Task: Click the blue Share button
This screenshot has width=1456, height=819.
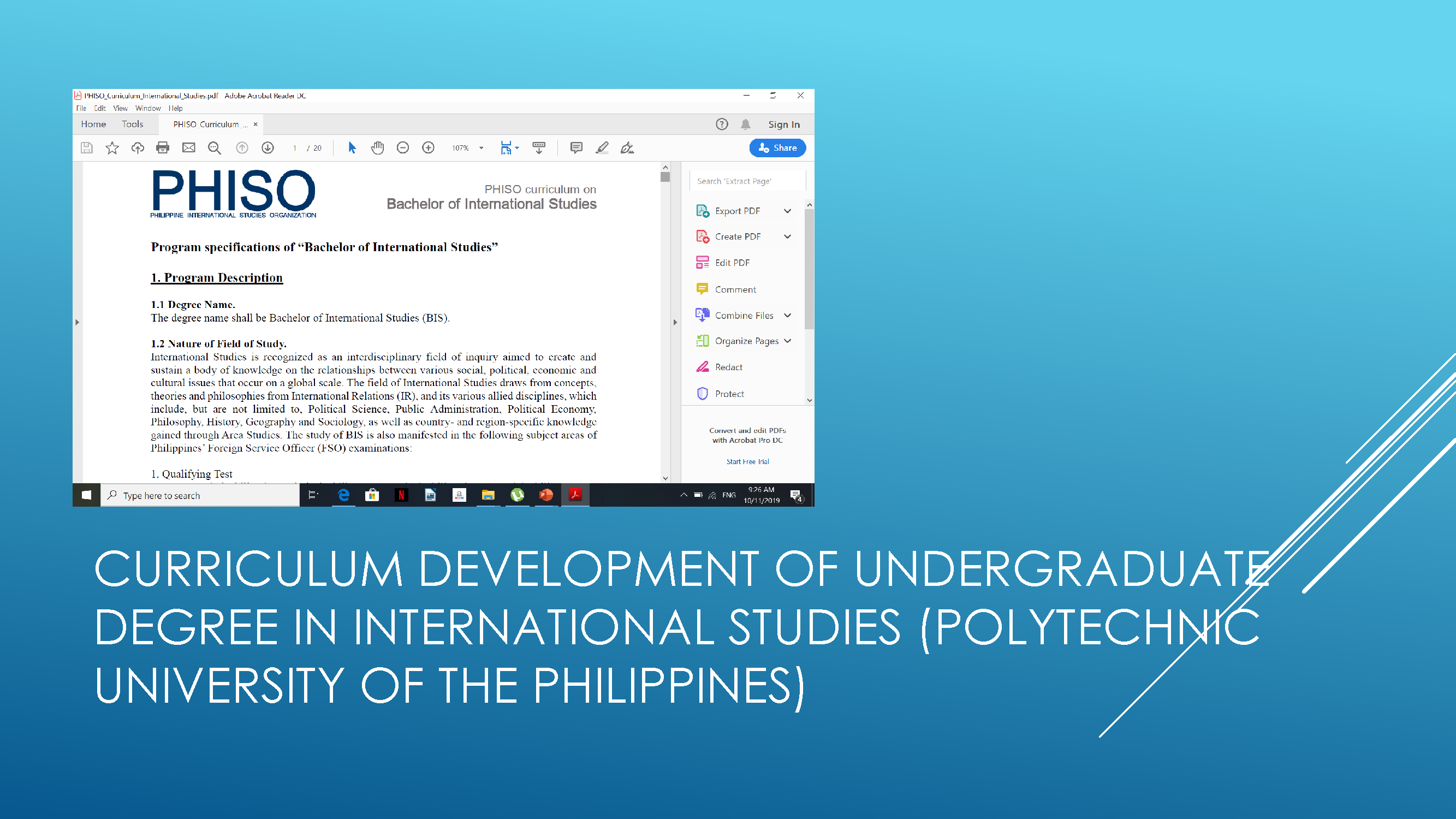Action: click(777, 147)
